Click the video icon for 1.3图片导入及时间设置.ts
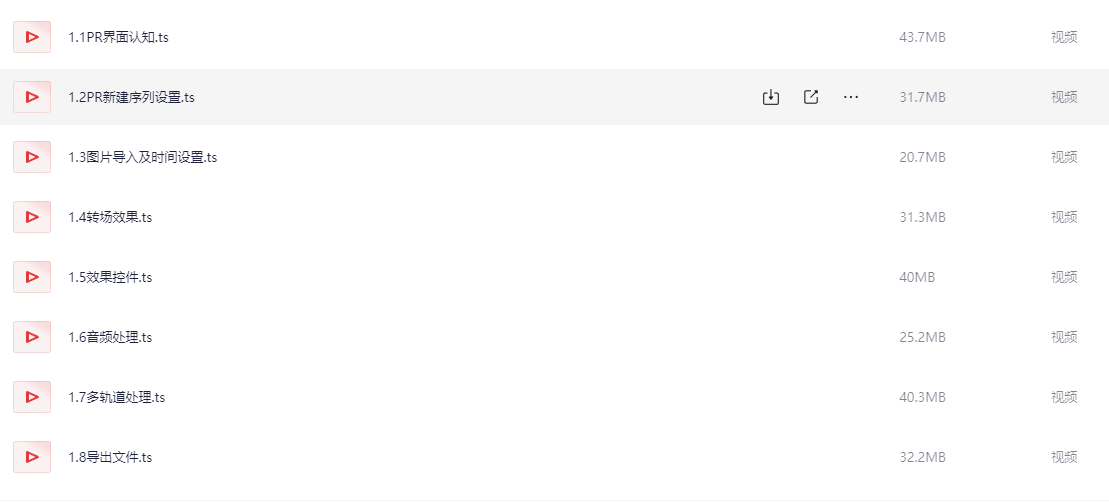This screenshot has width=1109, height=503. [x=32, y=157]
